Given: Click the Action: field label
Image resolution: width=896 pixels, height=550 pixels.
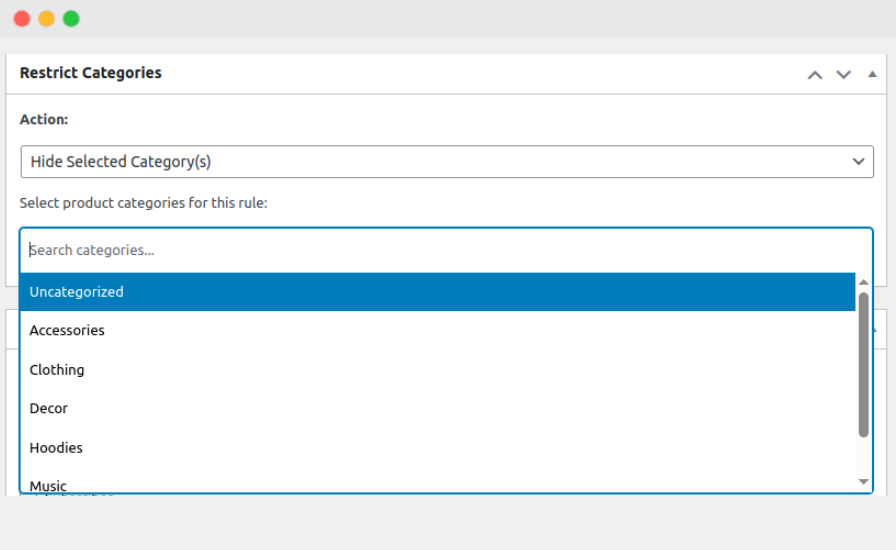Looking at the screenshot, I should pyautogui.click(x=44, y=119).
